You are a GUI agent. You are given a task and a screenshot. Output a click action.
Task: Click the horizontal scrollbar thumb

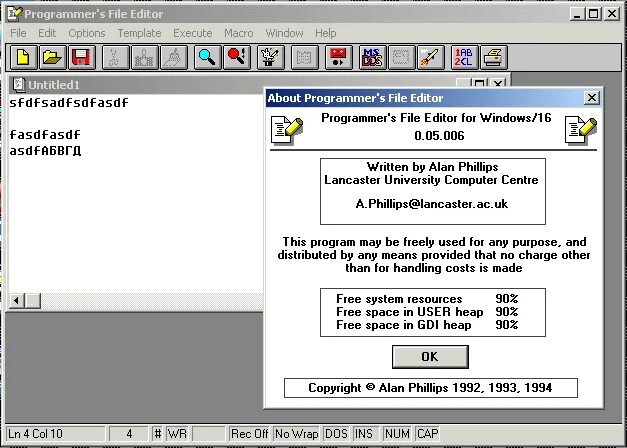coord(33,300)
